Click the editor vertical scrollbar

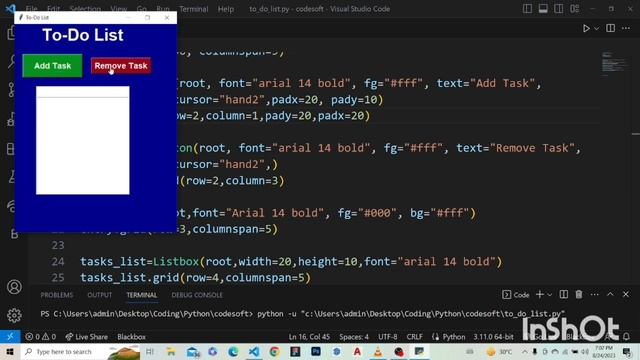tap(636, 163)
